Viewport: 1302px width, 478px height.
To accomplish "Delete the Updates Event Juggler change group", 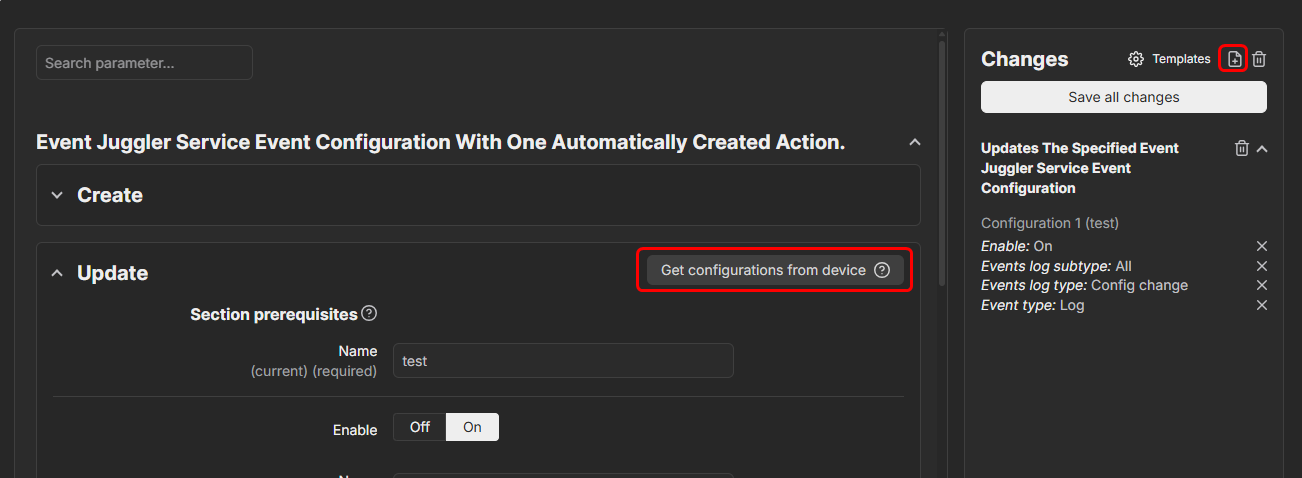I will click(1242, 148).
